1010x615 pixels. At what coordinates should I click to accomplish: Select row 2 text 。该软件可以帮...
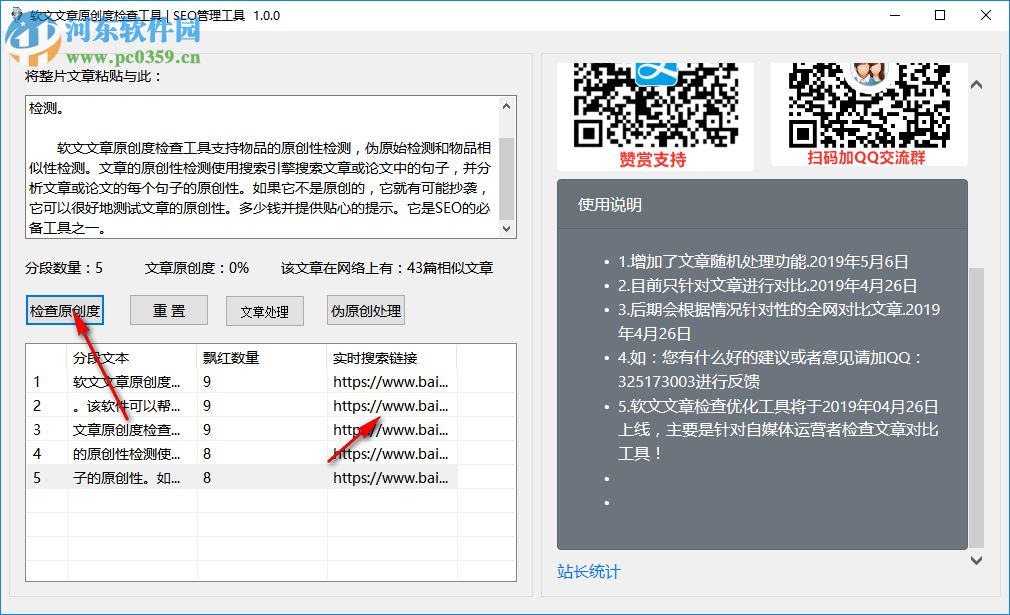126,406
